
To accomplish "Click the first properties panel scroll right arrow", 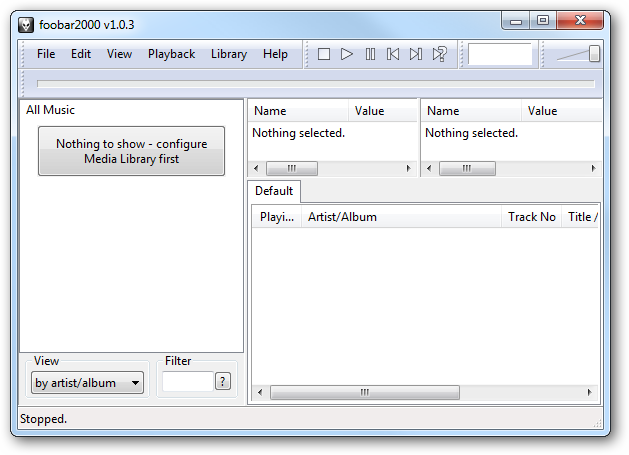I will [409, 168].
